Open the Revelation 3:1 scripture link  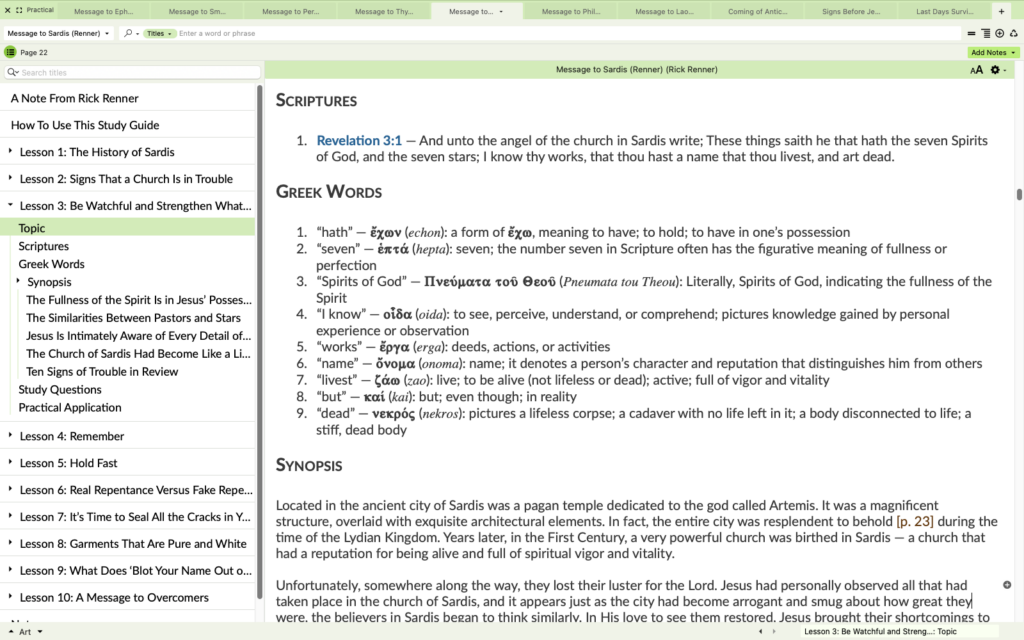(x=360, y=139)
